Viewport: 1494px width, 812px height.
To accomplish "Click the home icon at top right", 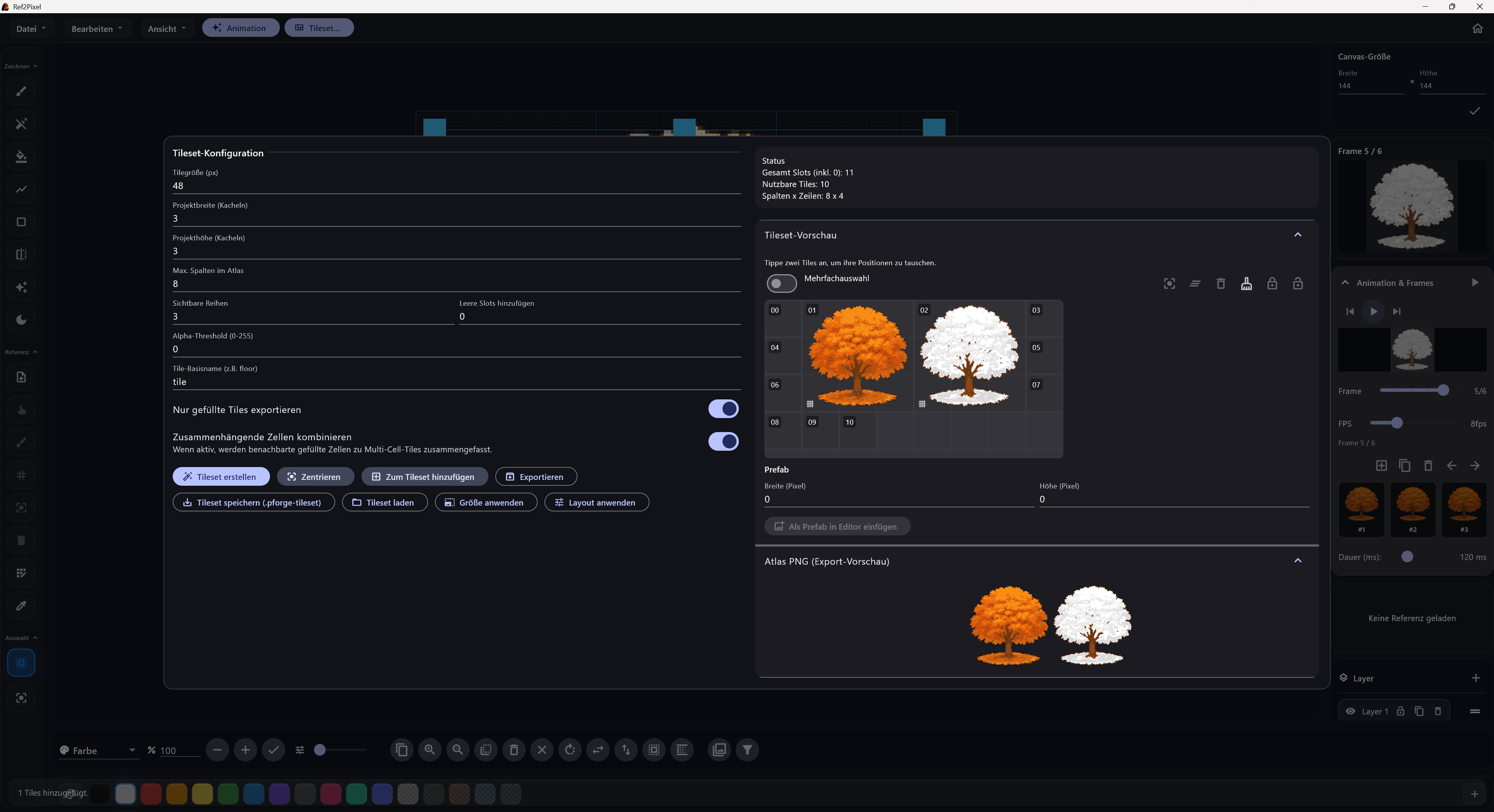I will (x=1477, y=28).
